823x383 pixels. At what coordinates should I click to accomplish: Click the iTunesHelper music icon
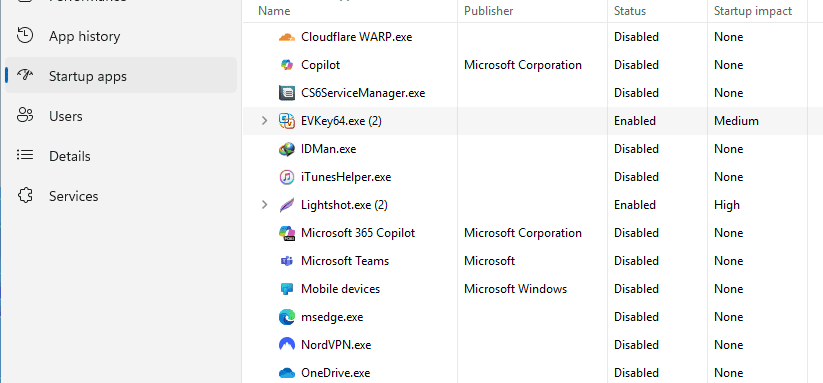[x=287, y=177]
